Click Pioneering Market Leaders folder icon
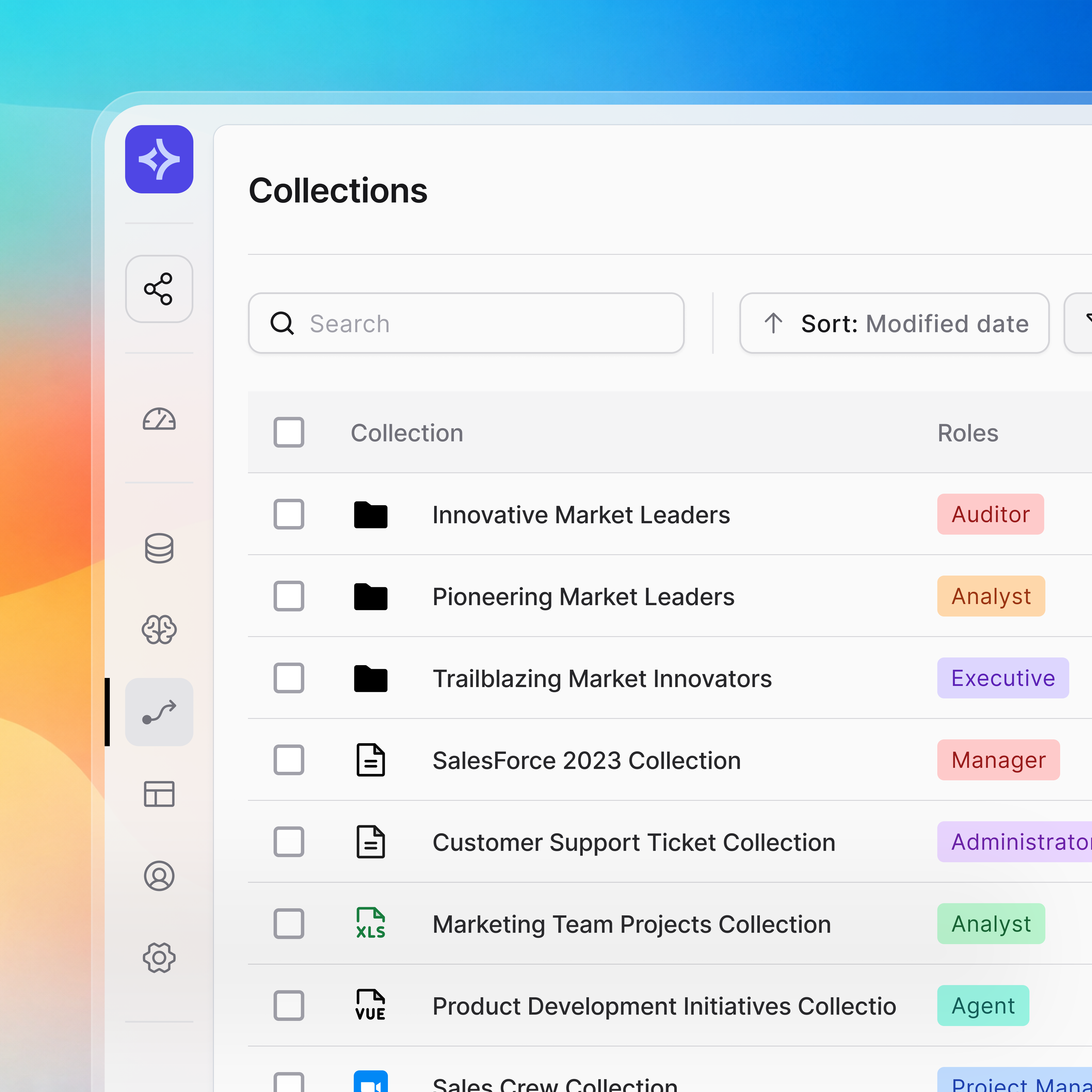 tap(371, 596)
